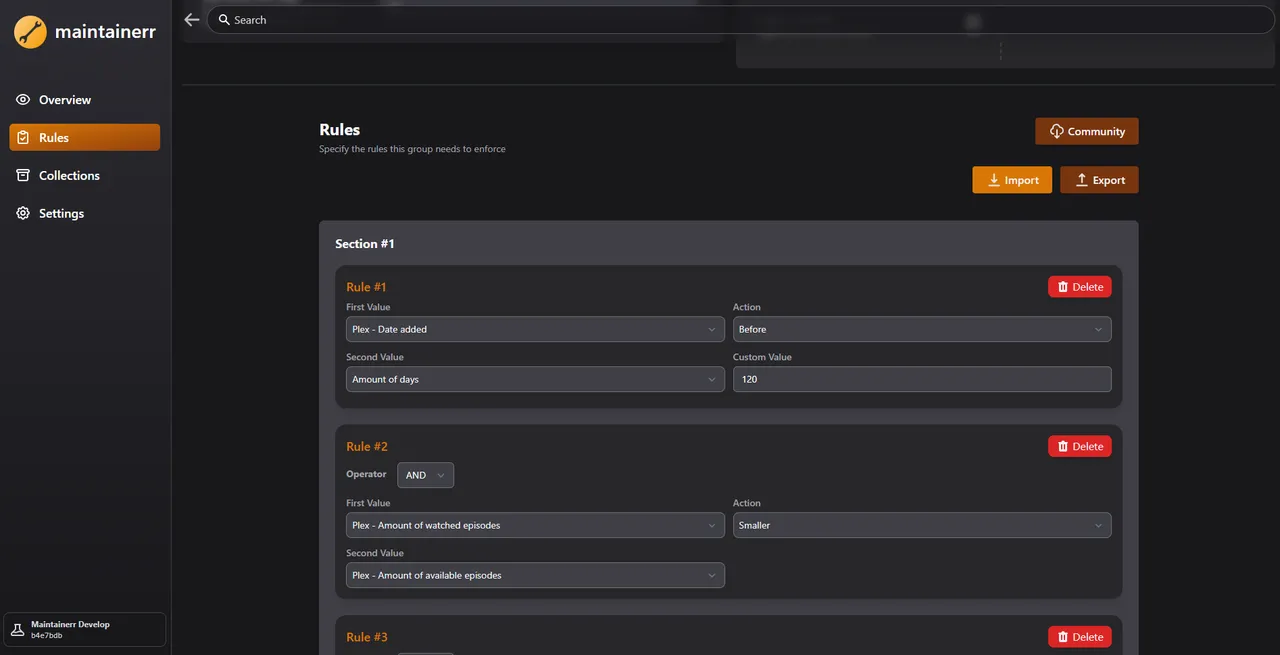Click the globe icon on Community button
1280x655 pixels.
click(1056, 130)
